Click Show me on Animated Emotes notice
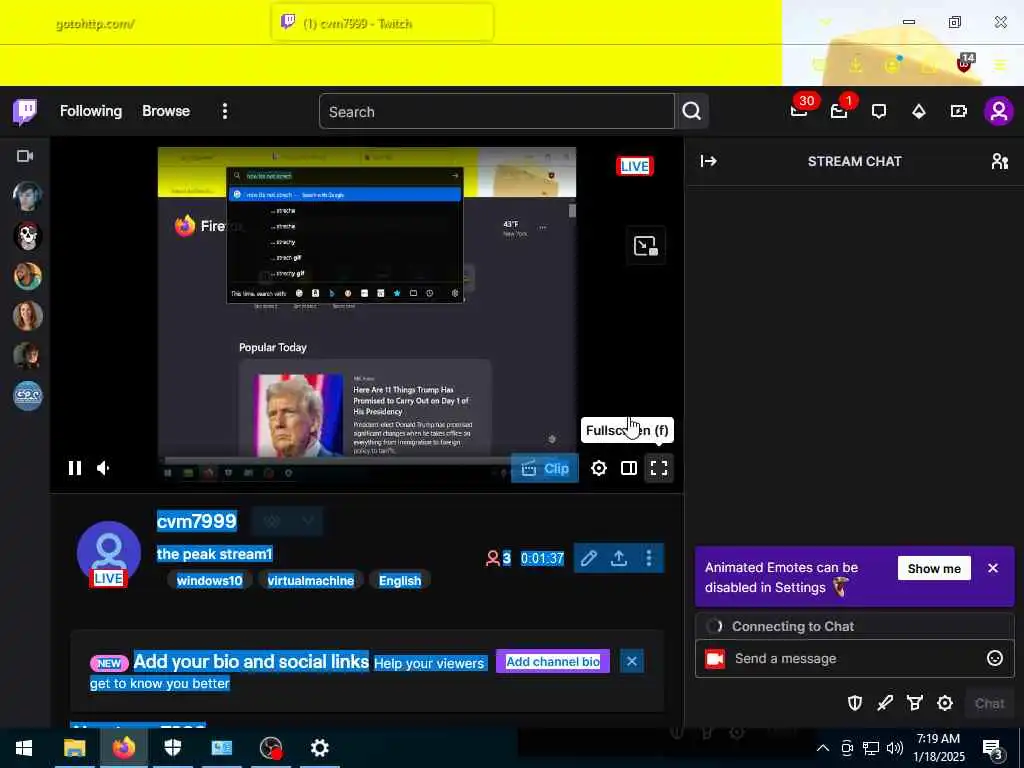This screenshot has width=1024, height=768. tap(934, 569)
